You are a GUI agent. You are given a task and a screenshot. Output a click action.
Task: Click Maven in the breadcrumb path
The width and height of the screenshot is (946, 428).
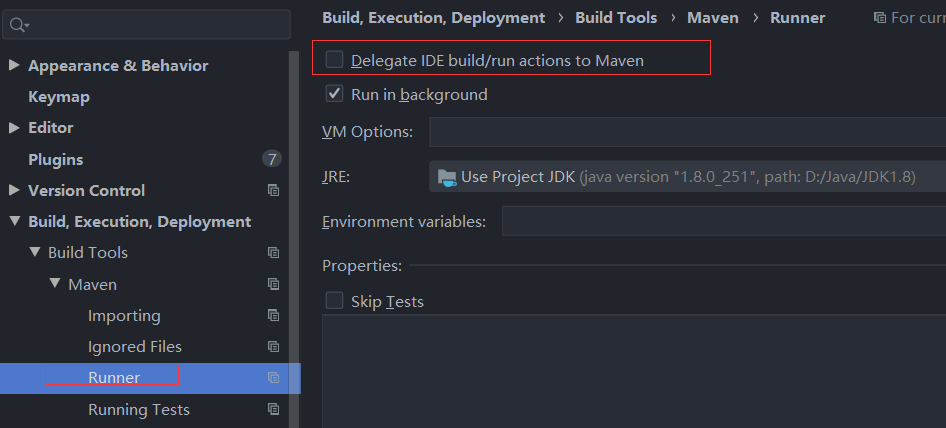[713, 18]
